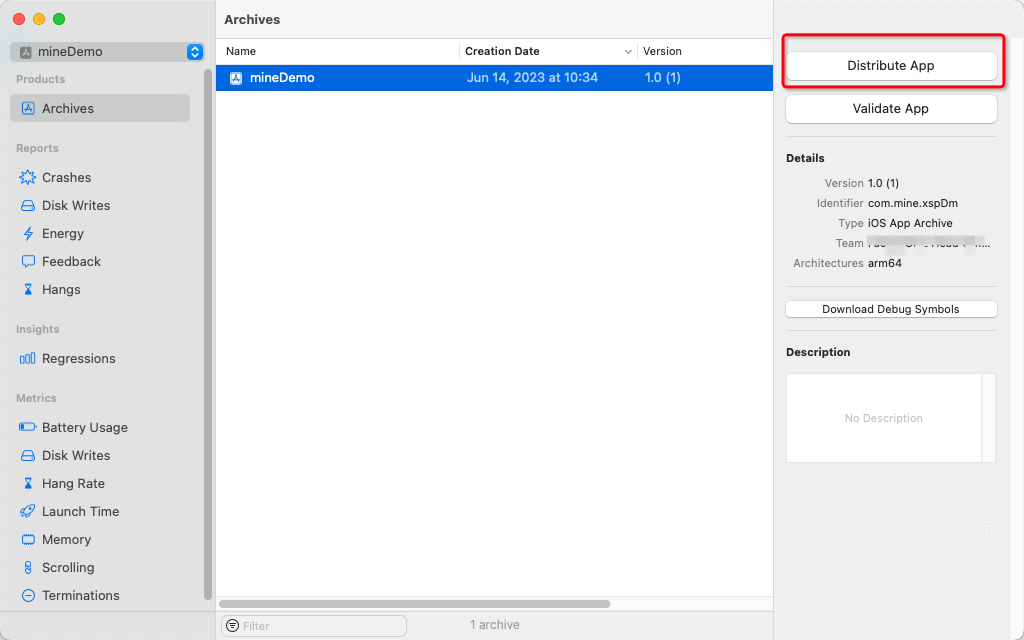
Task: Select the Jun 14, 2023 at 10:34 cell
Action: (x=532, y=78)
